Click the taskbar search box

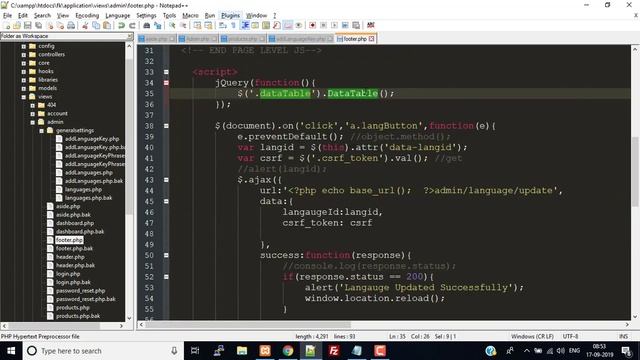point(103,351)
